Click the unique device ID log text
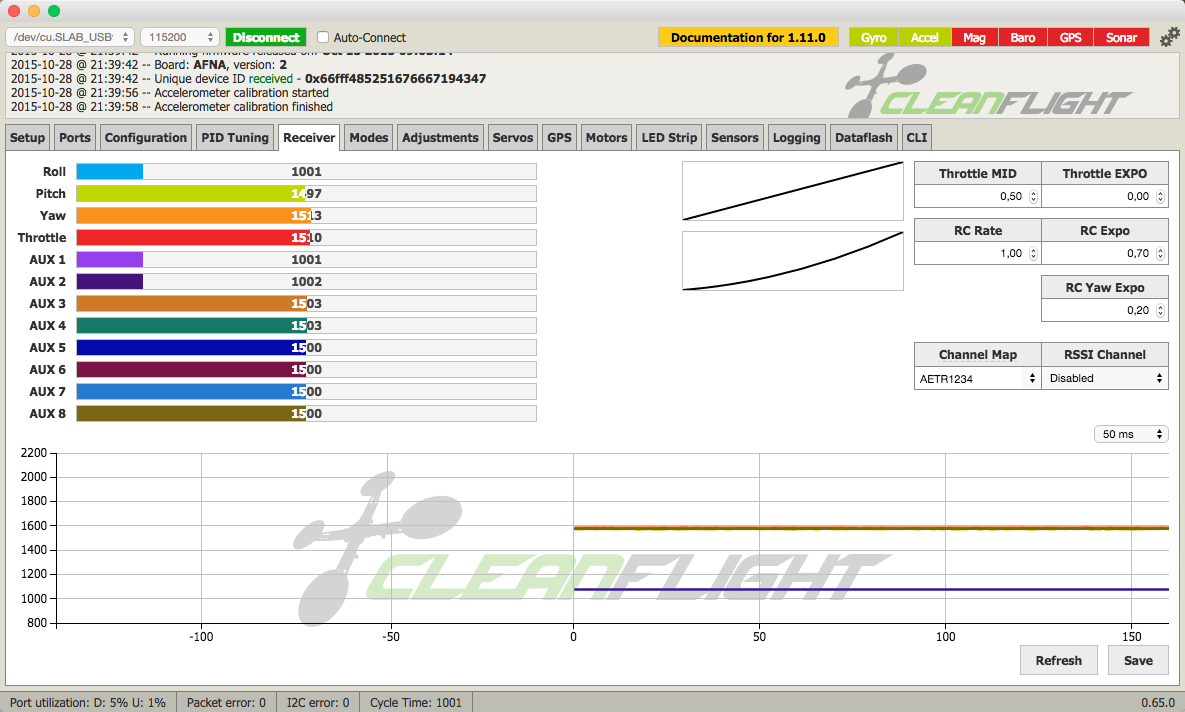Screen dimensions: 1185x712 pyautogui.click(x=249, y=79)
